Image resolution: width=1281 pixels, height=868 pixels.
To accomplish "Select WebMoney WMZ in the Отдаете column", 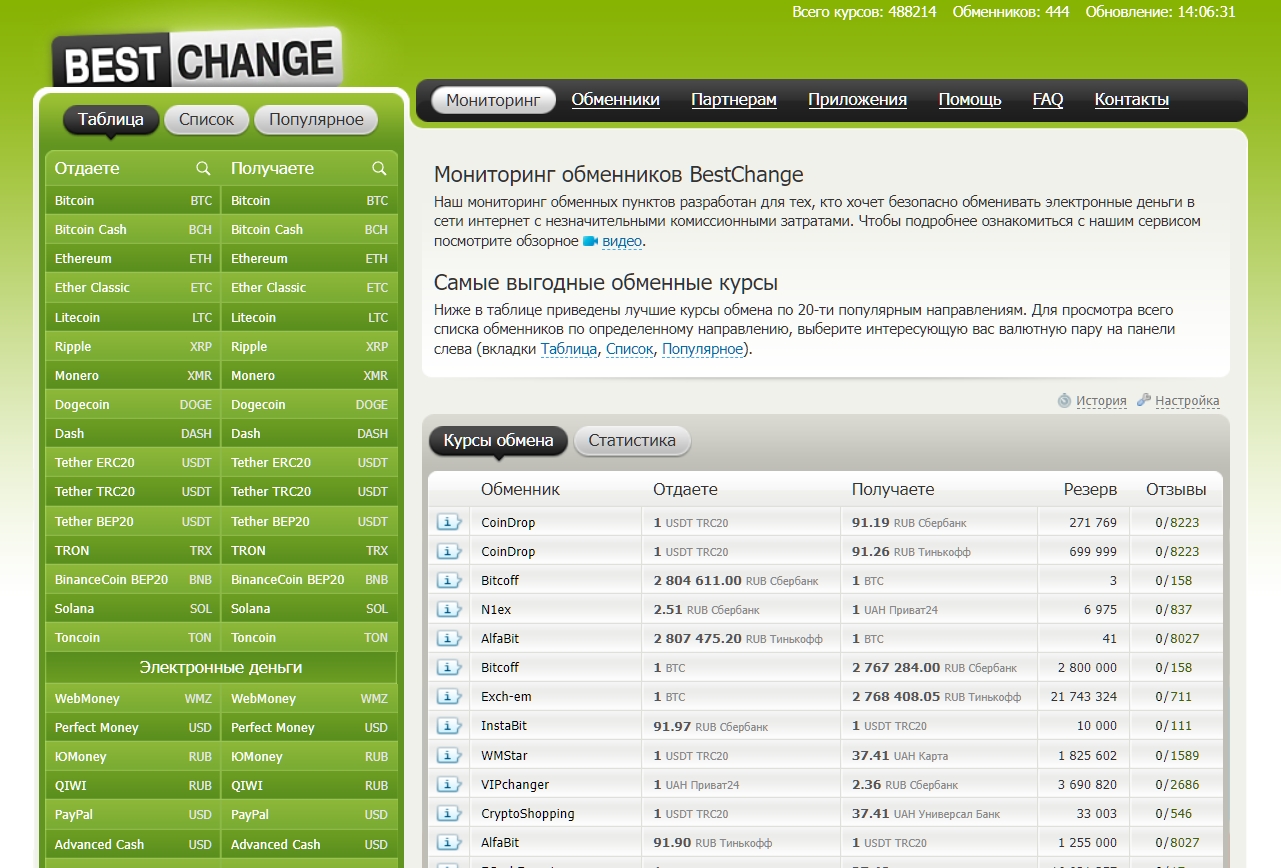I will point(133,699).
